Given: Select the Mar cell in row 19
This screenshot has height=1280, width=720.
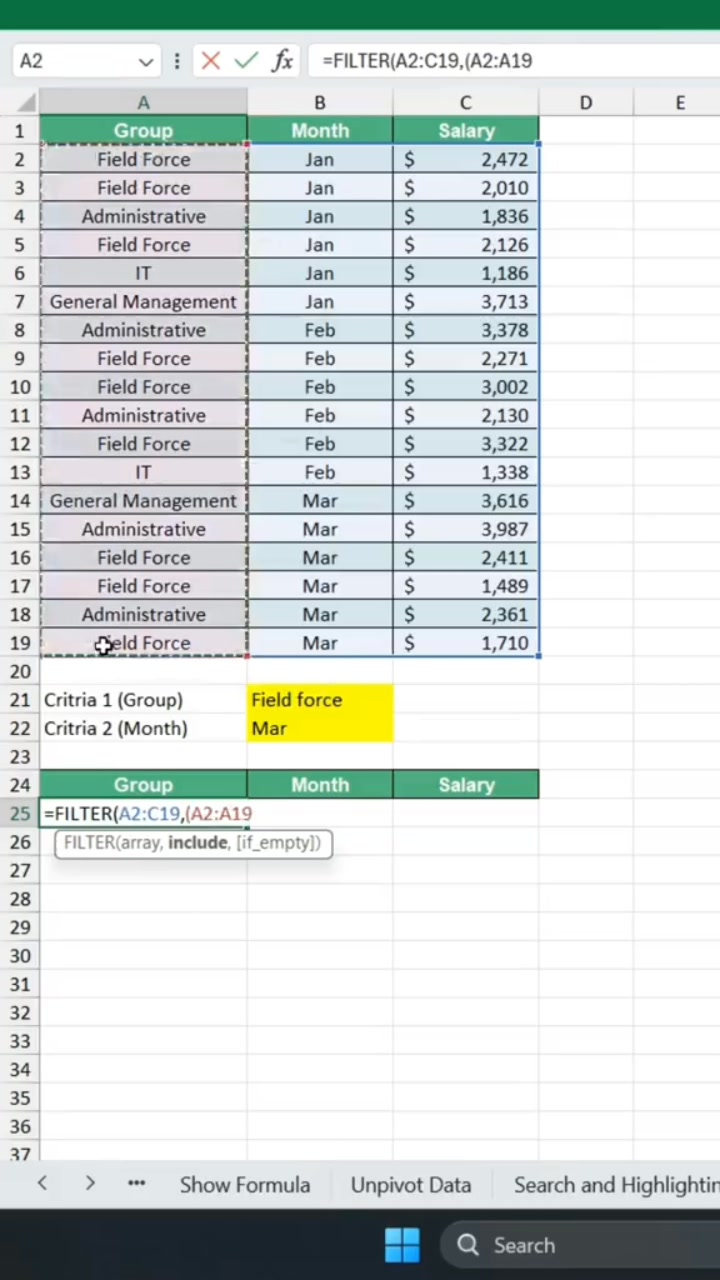Looking at the screenshot, I should coord(320,643).
